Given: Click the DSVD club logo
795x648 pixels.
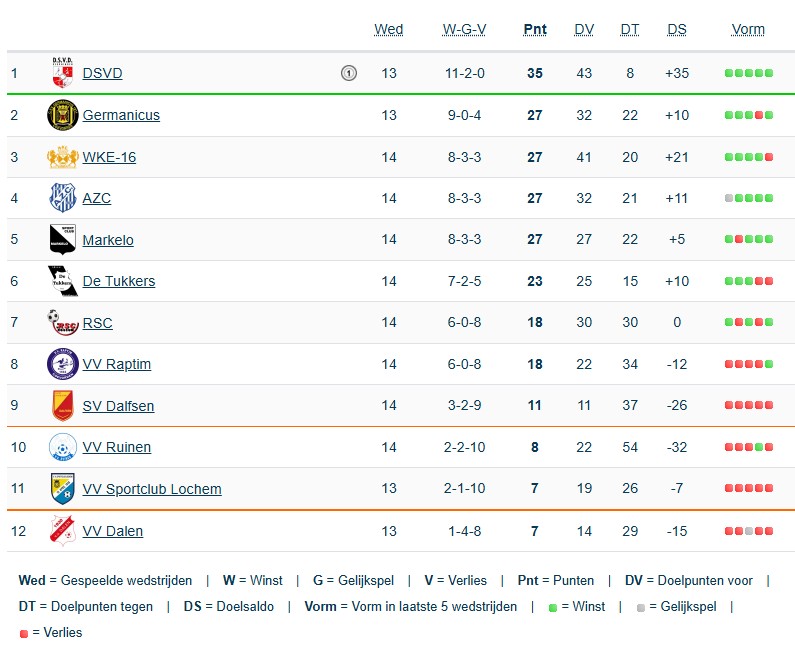Looking at the screenshot, I should 62,73.
